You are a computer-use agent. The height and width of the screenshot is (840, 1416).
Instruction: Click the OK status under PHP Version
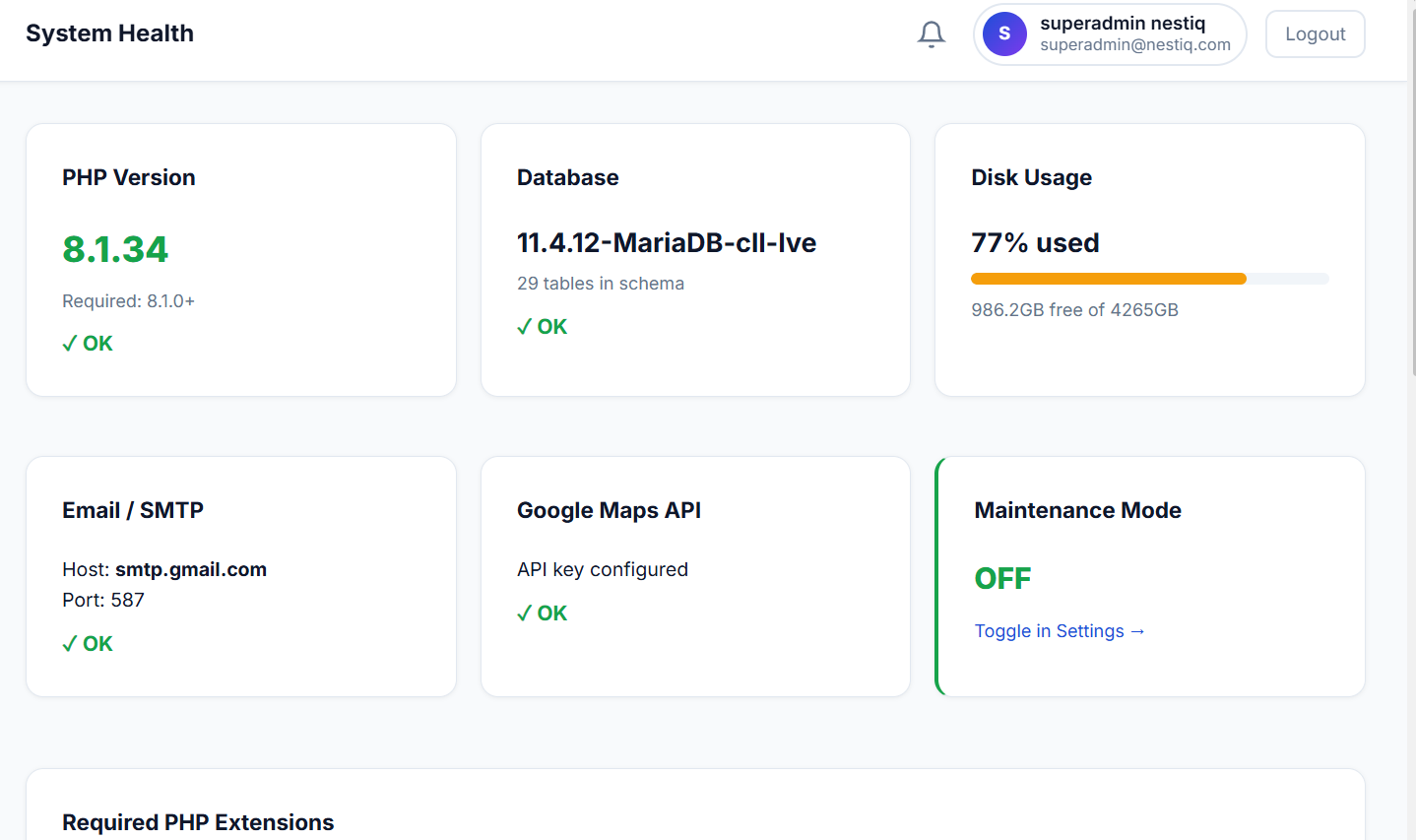(x=88, y=344)
